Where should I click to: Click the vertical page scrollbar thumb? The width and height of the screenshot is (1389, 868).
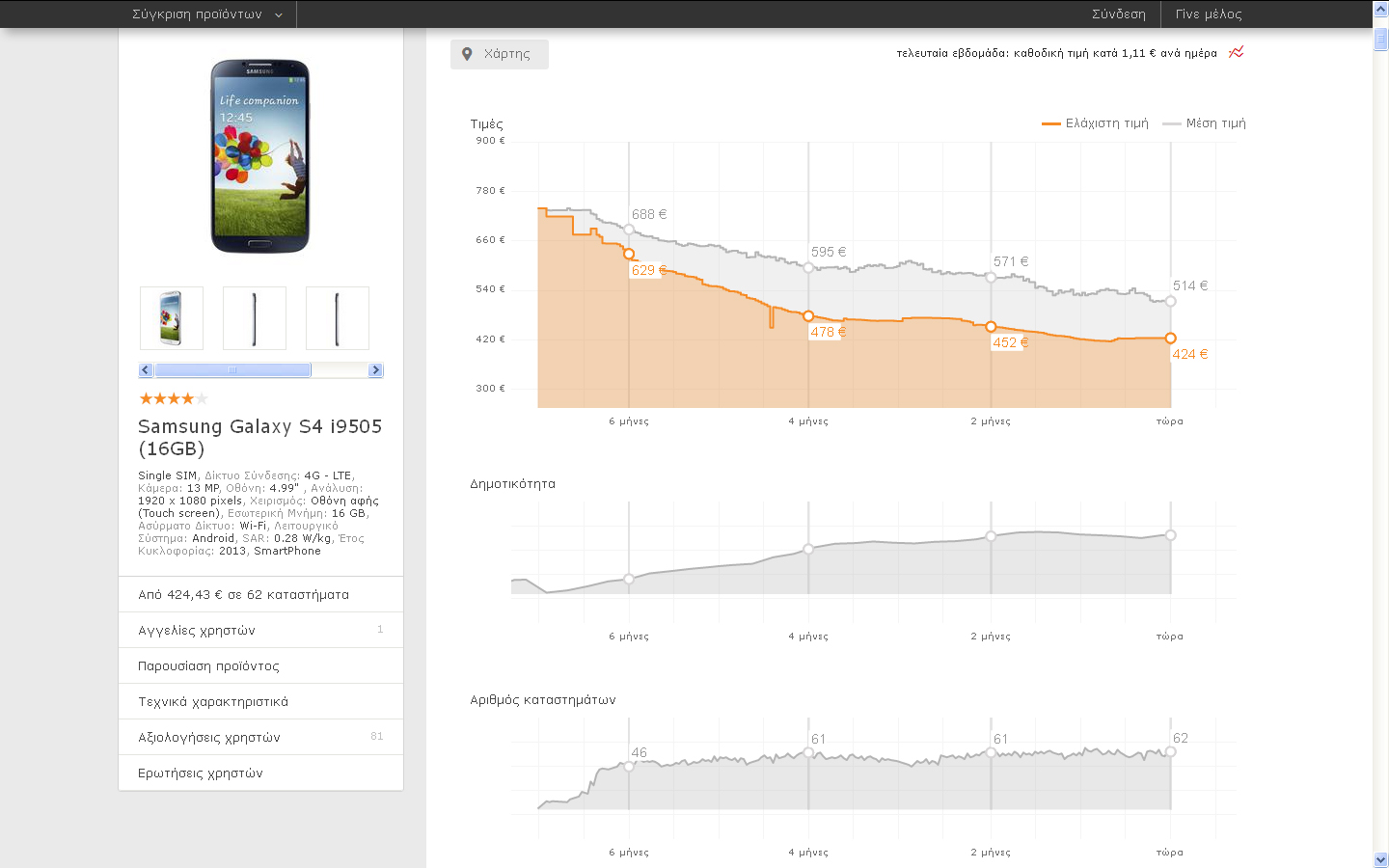[x=1380, y=39]
